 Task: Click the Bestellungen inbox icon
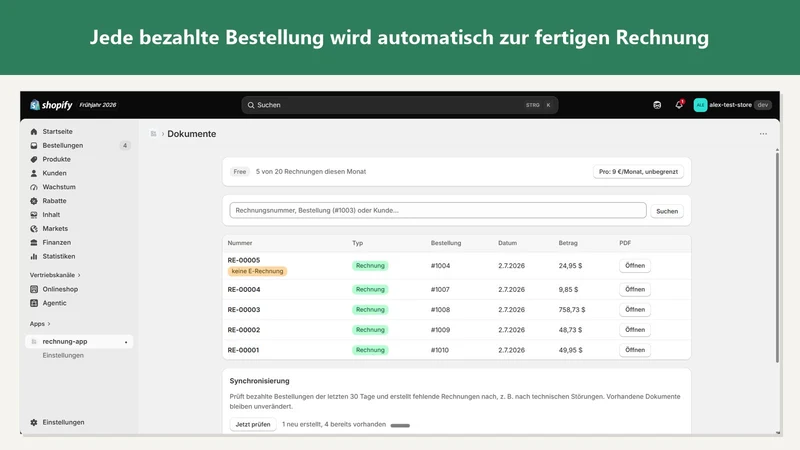(x=34, y=145)
